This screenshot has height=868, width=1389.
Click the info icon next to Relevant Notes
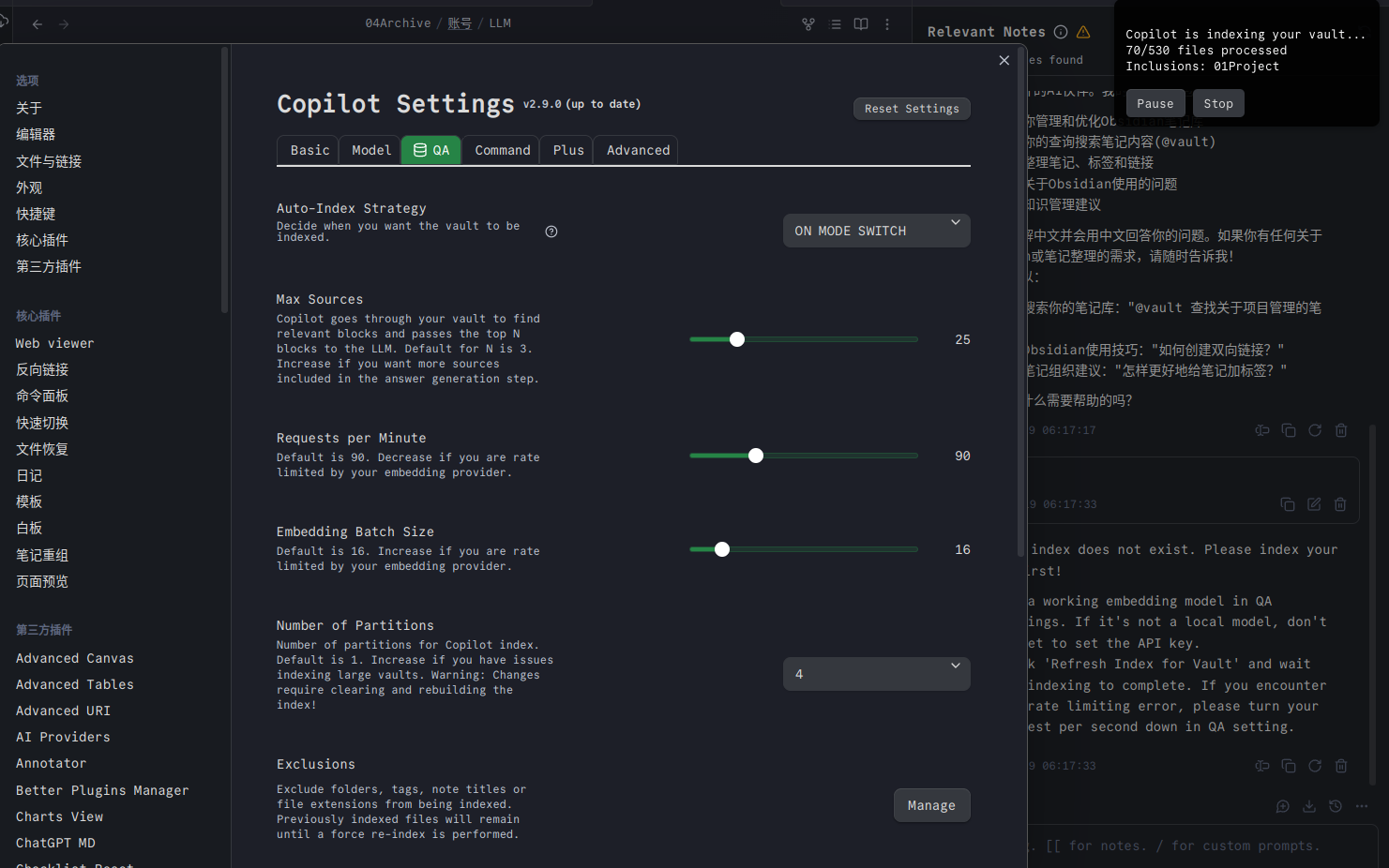1061,32
